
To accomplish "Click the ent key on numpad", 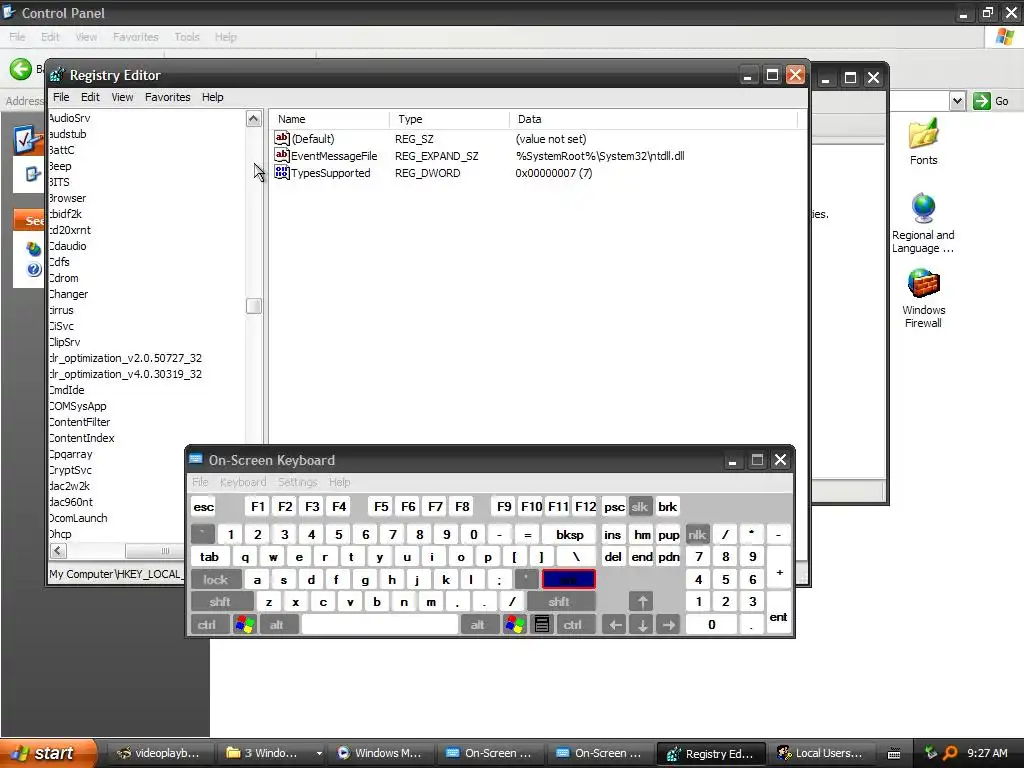I will pyautogui.click(x=778, y=613).
